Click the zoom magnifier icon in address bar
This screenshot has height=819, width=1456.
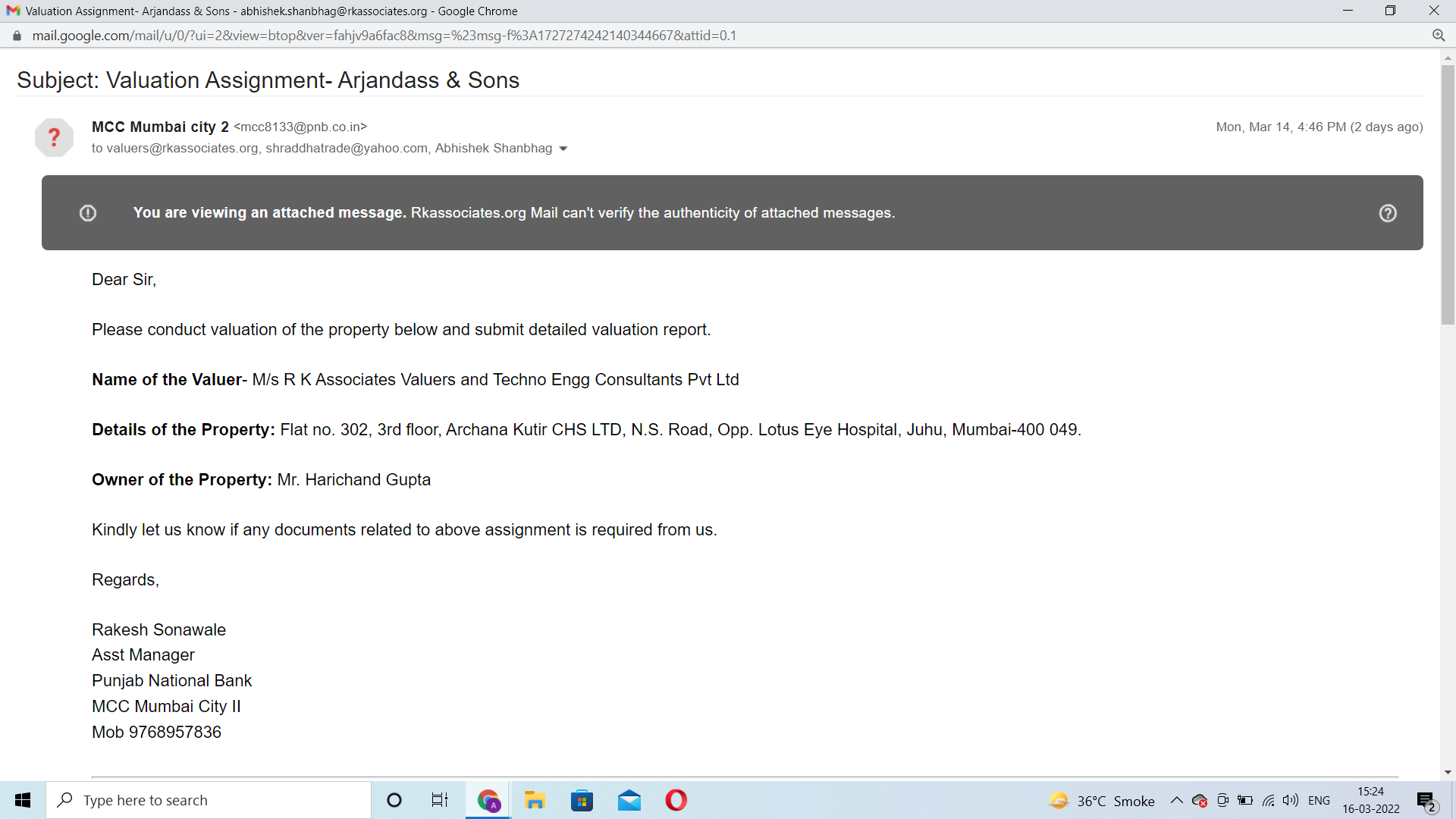pos(1439,36)
